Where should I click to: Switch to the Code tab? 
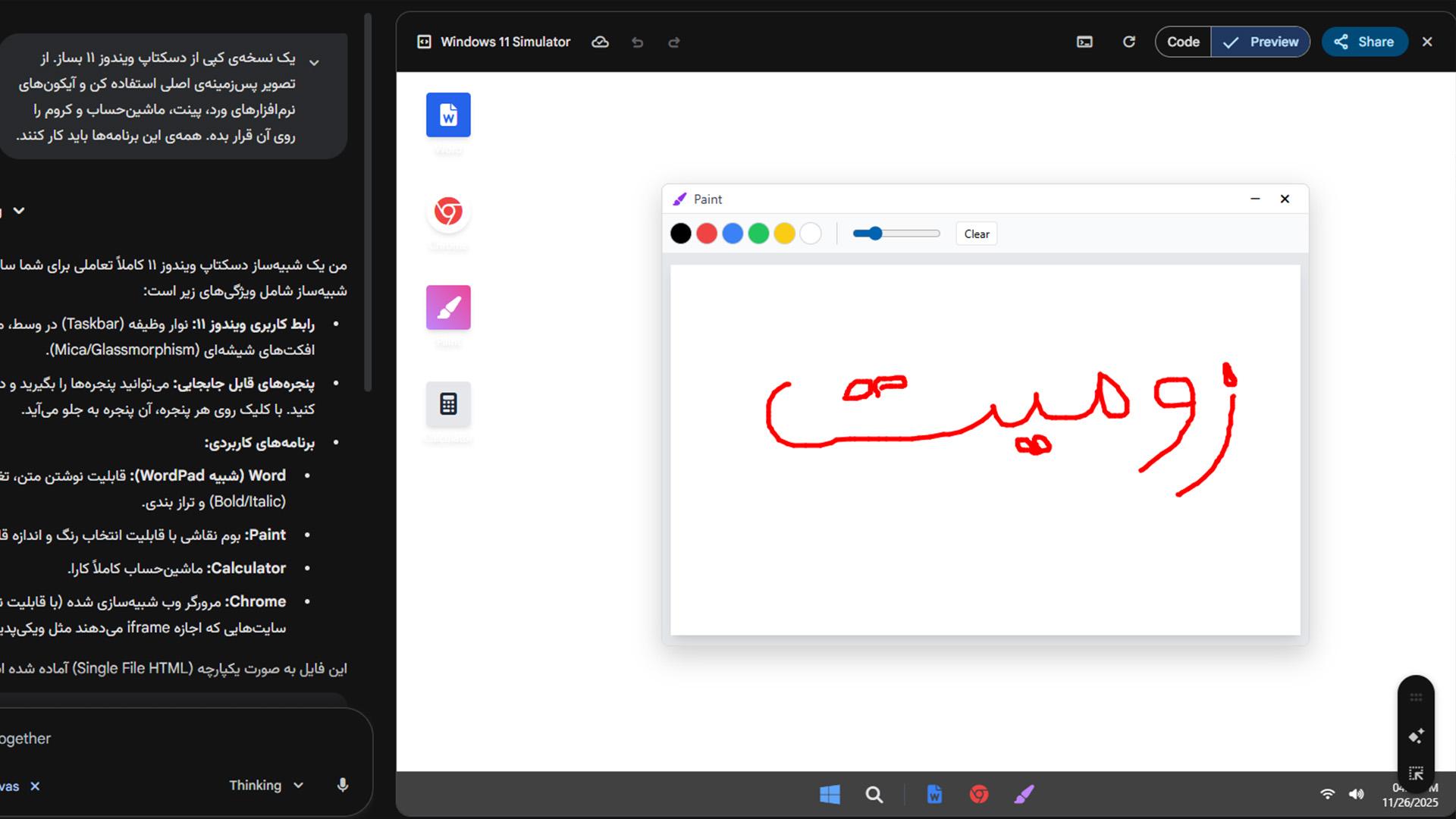point(1183,42)
